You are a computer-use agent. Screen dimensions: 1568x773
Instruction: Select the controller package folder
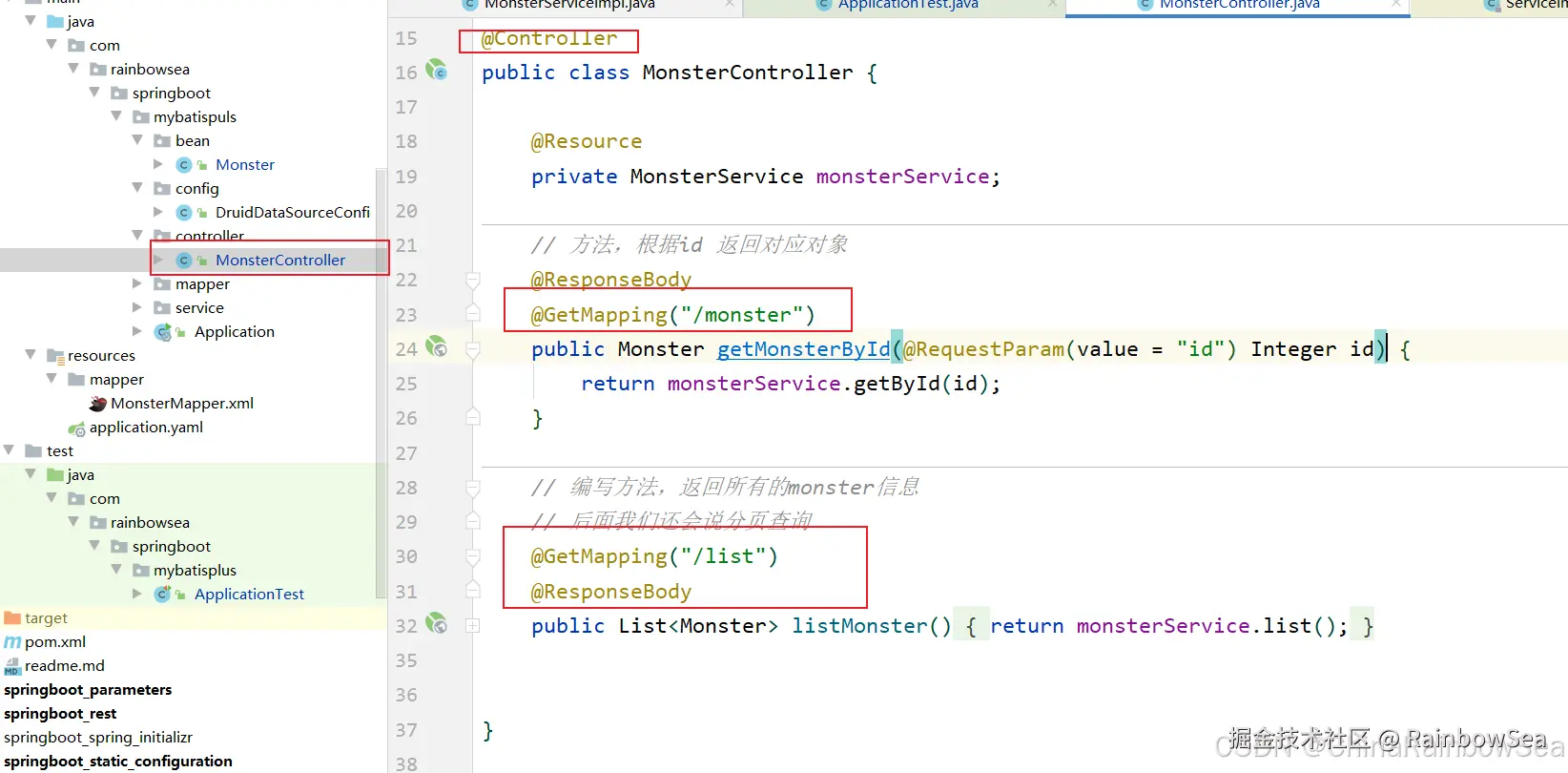pyautogui.click(x=210, y=236)
